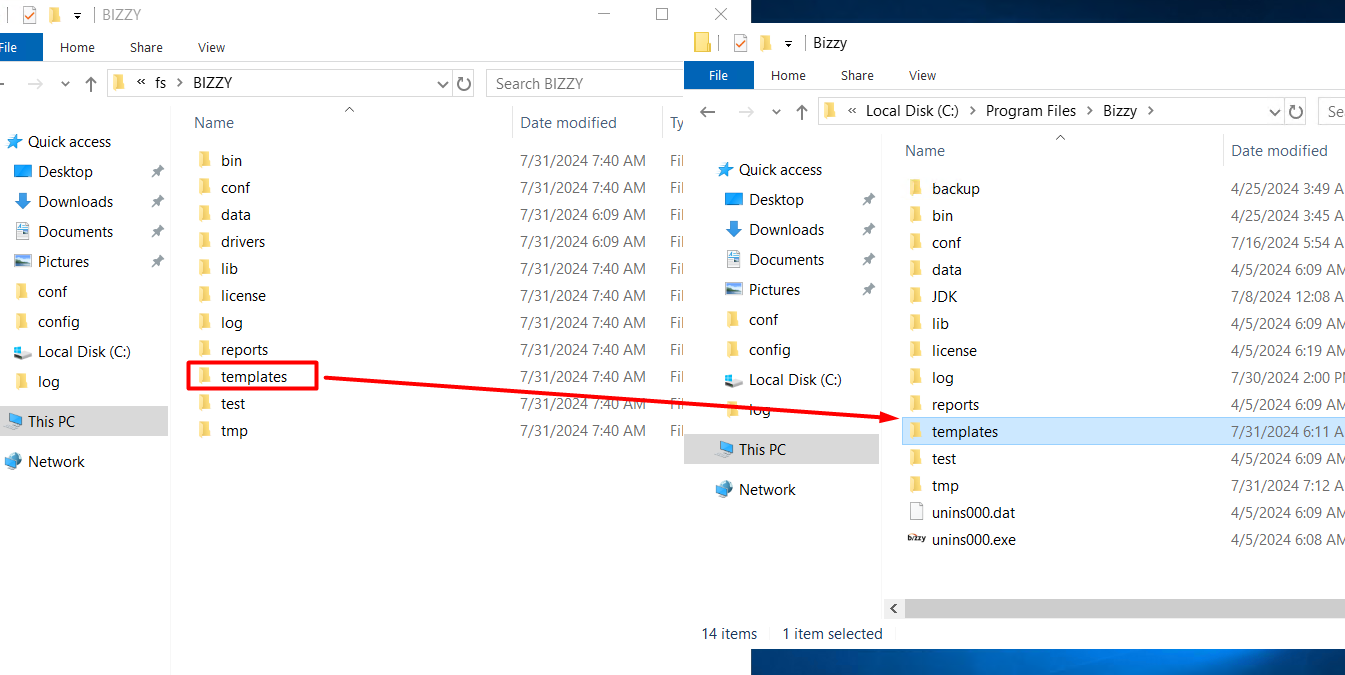Click the Forward arrow in fs BIZZY window
Image resolution: width=1345 pixels, height=675 pixels.
click(x=35, y=84)
